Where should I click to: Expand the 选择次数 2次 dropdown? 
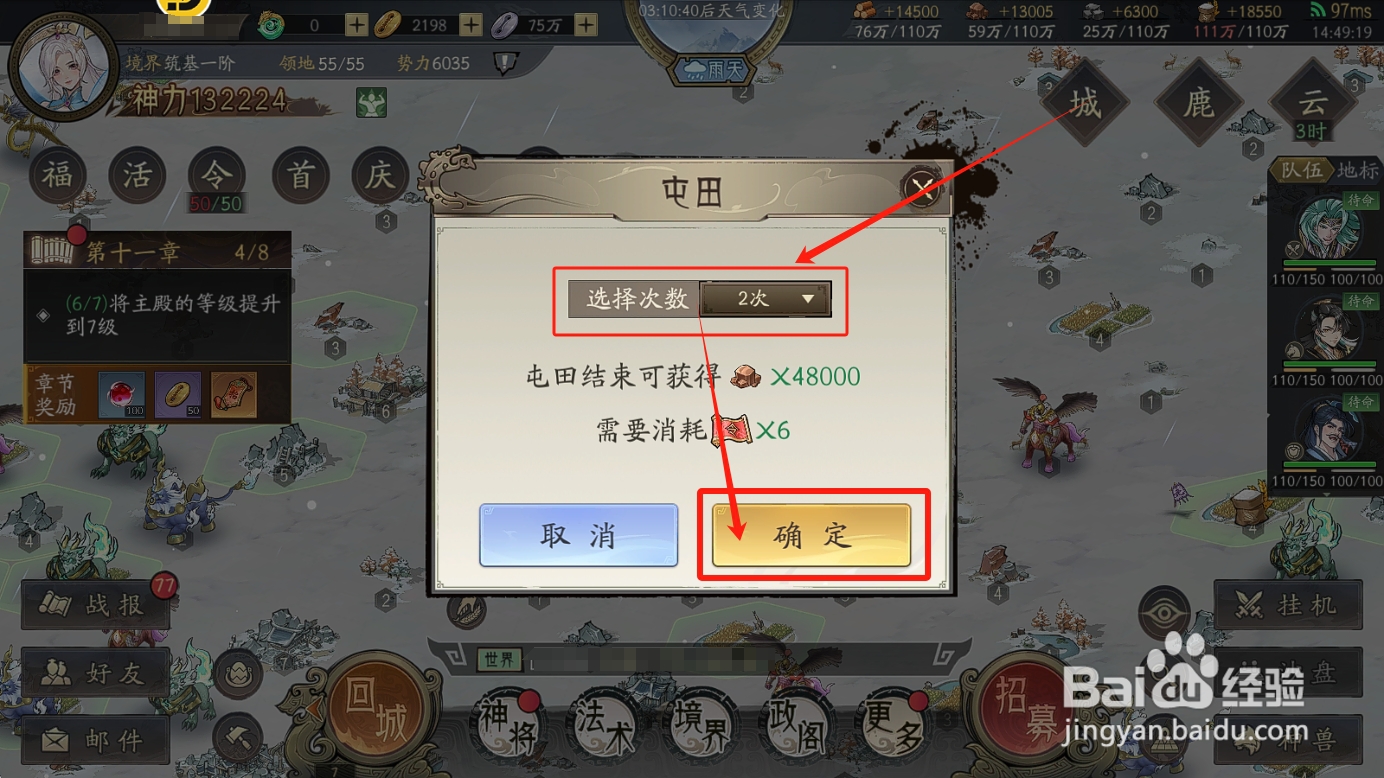tap(765, 299)
